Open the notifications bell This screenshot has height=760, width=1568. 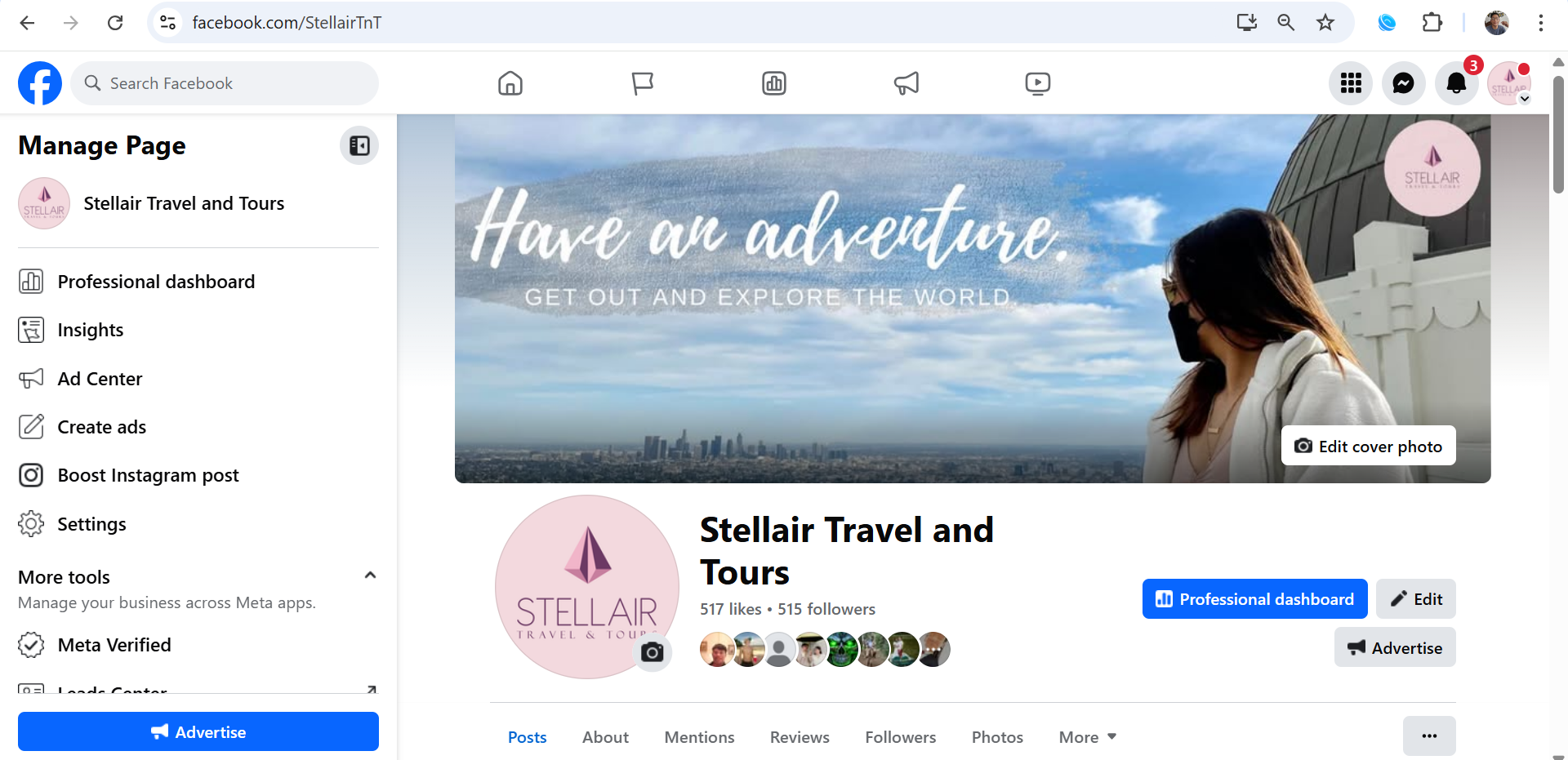pos(1456,83)
